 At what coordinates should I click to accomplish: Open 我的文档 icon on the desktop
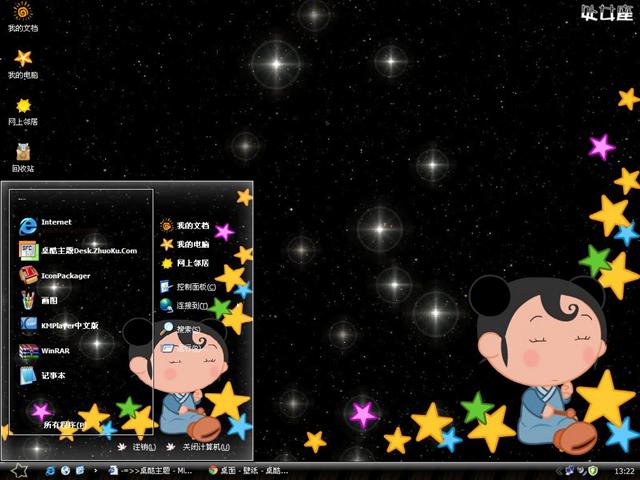tap(23, 17)
